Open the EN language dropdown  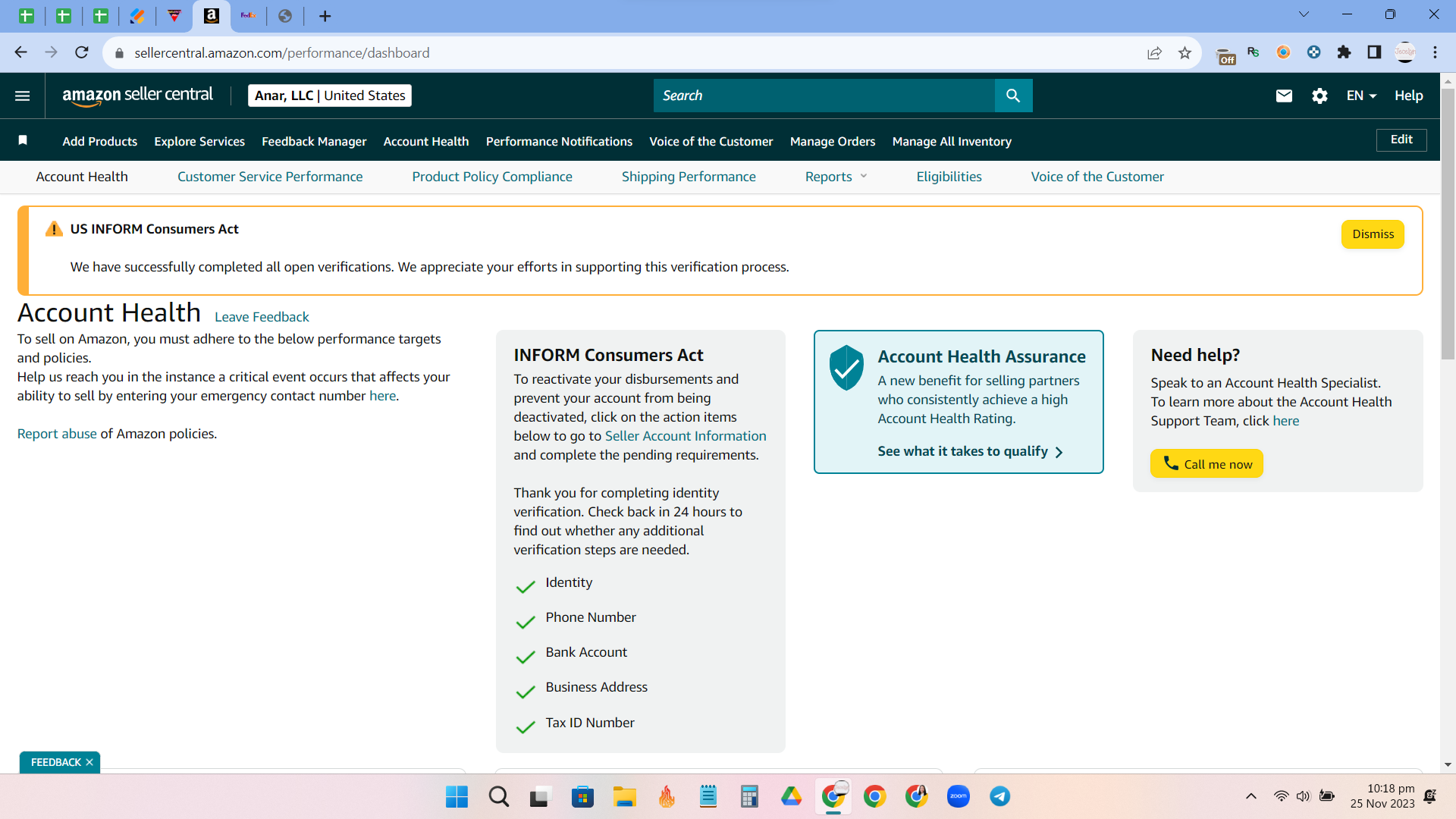point(1361,96)
